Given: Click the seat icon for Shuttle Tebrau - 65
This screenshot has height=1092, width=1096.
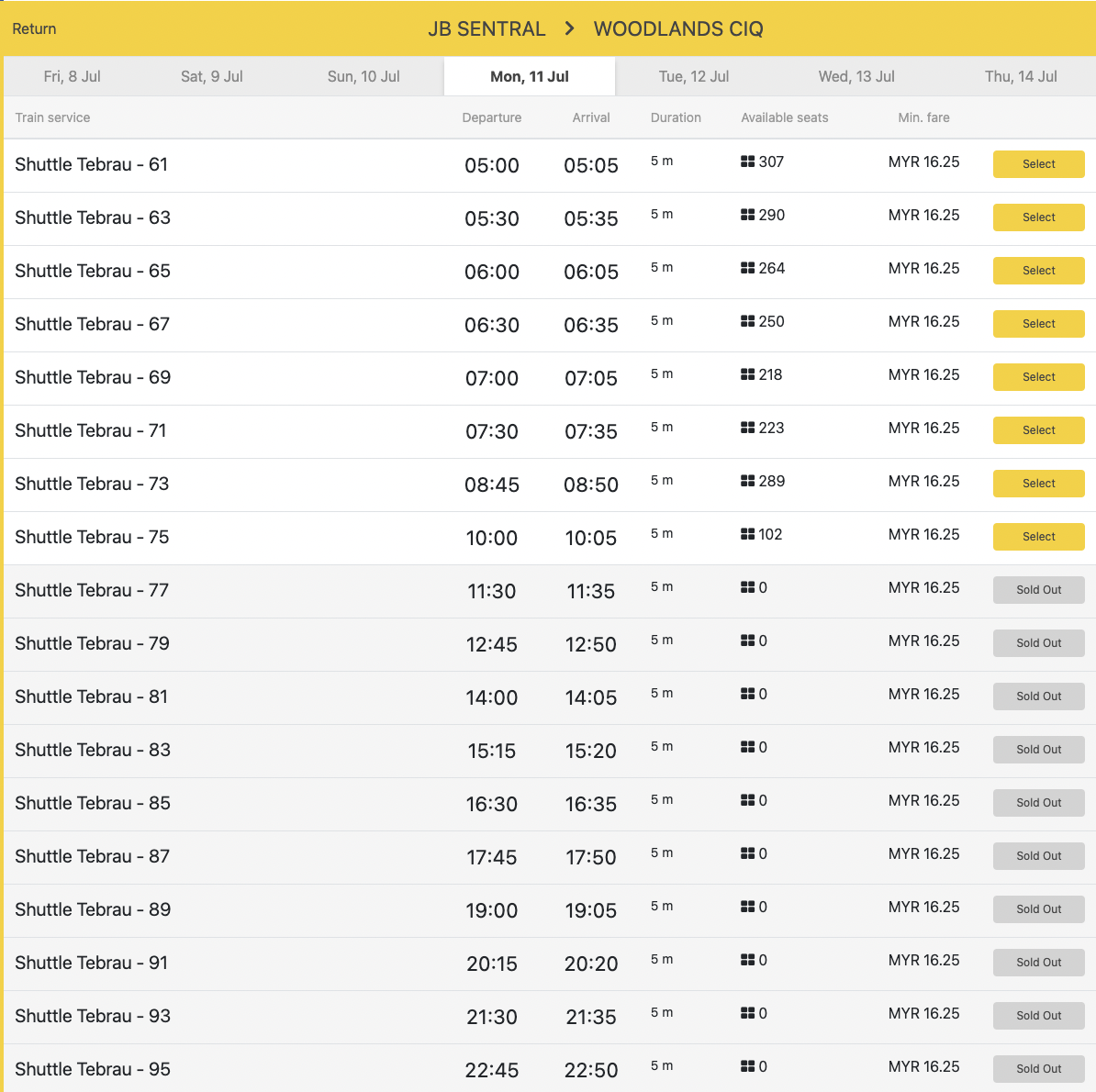Looking at the screenshot, I should tap(747, 268).
